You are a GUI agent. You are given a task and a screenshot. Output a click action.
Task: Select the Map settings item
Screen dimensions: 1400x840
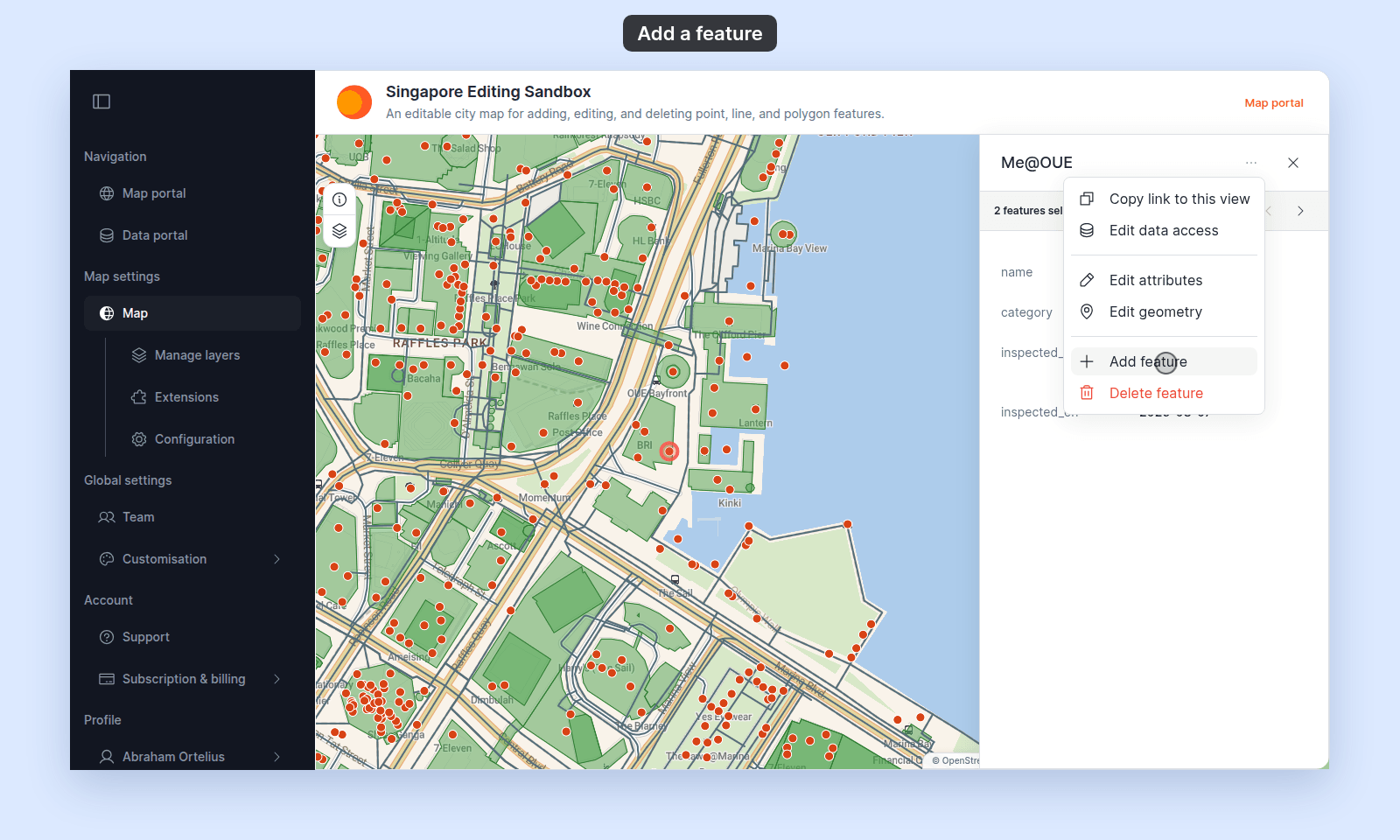192,313
